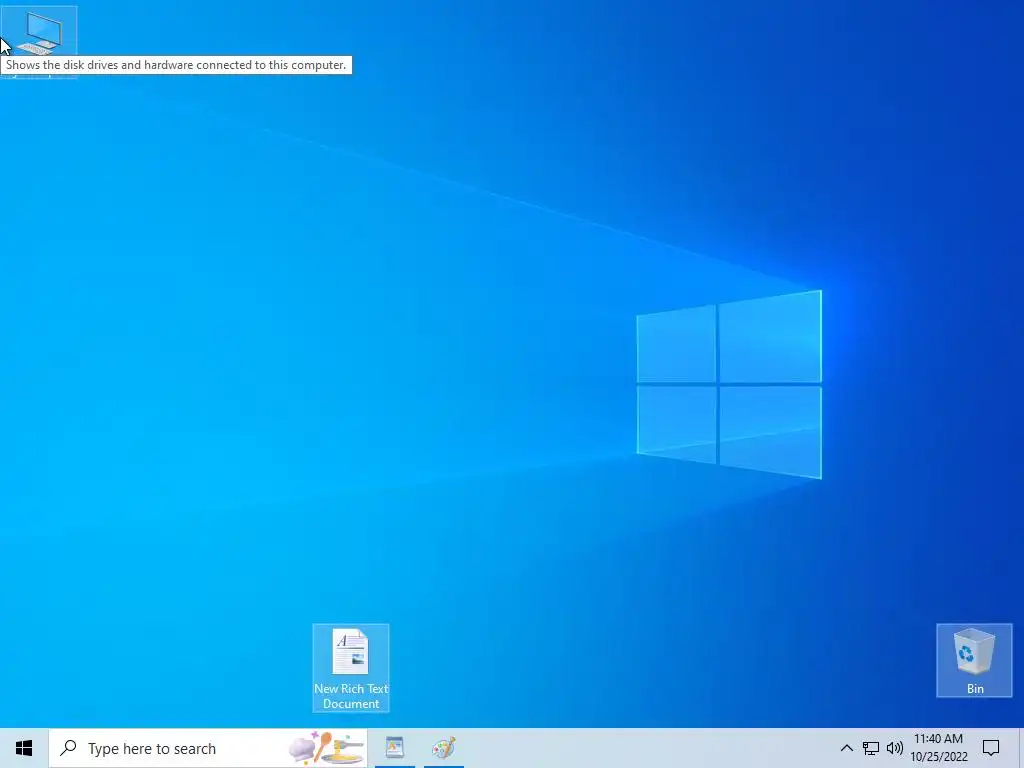Click the magnifier icon in the search box
The image size is (1024, 768).
pyautogui.click(x=68, y=748)
